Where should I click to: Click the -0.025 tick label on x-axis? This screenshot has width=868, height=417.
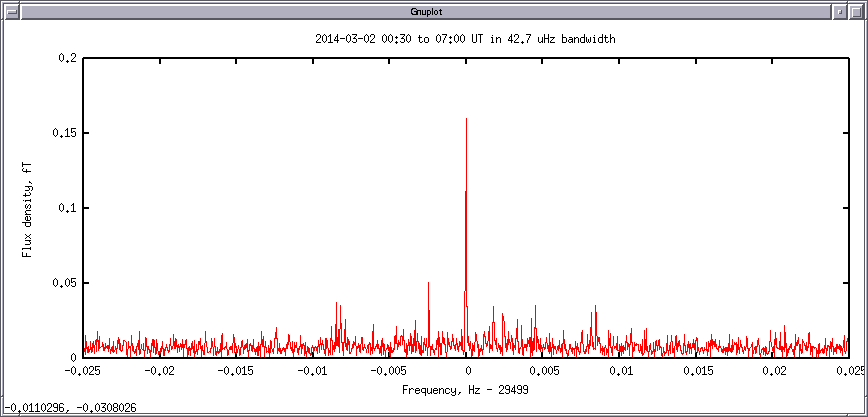pos(83,371)
